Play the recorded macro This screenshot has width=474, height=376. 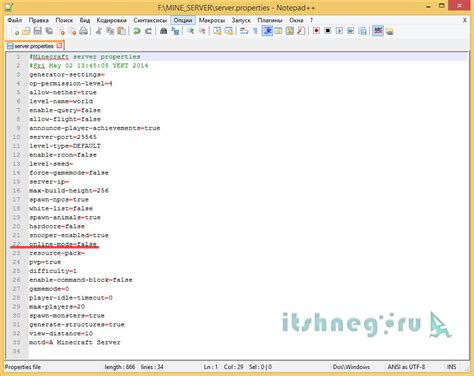pyautogui.click(x=339, y=31)
